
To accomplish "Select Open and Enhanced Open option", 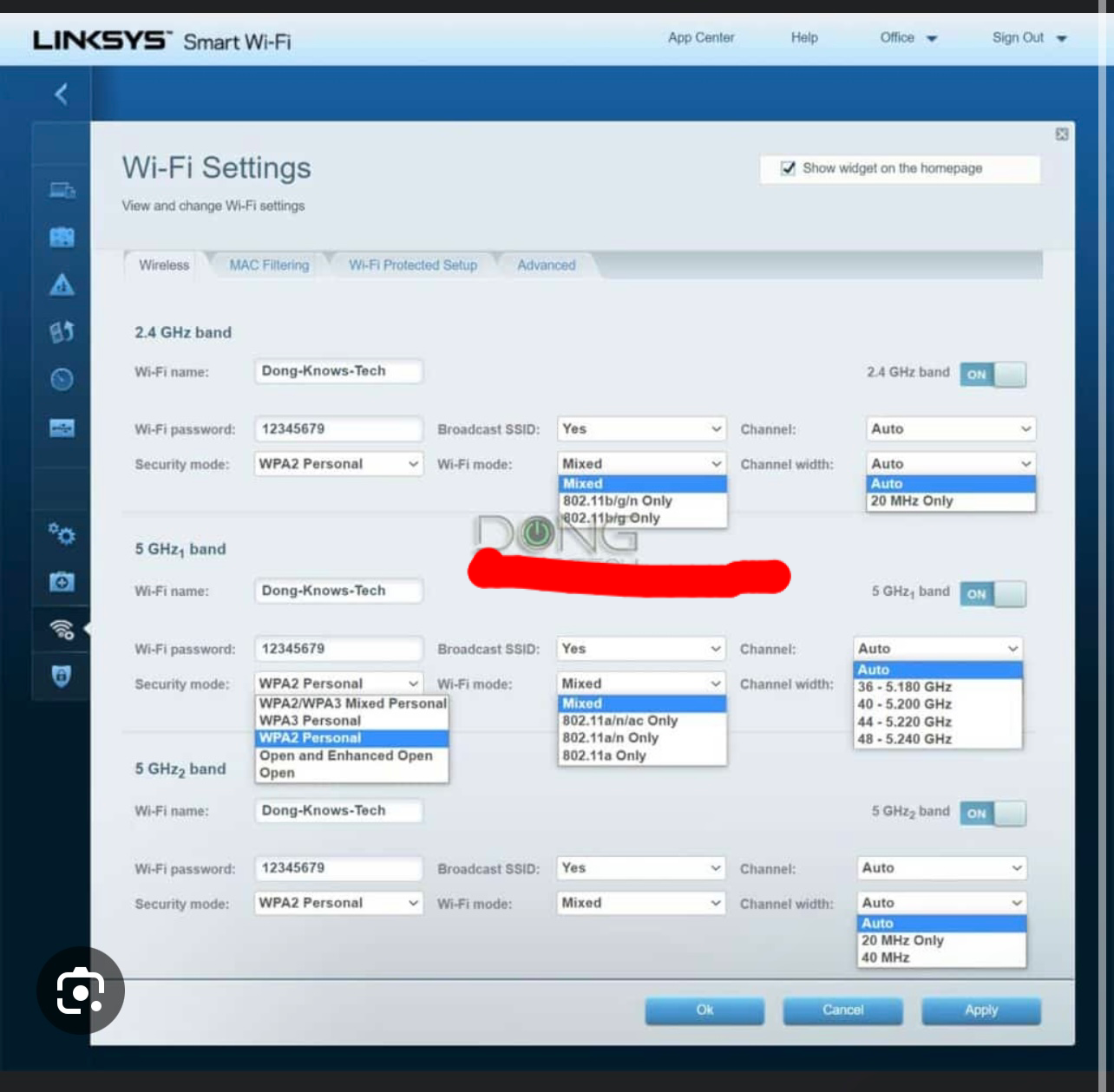I will [x=352, y=755].
